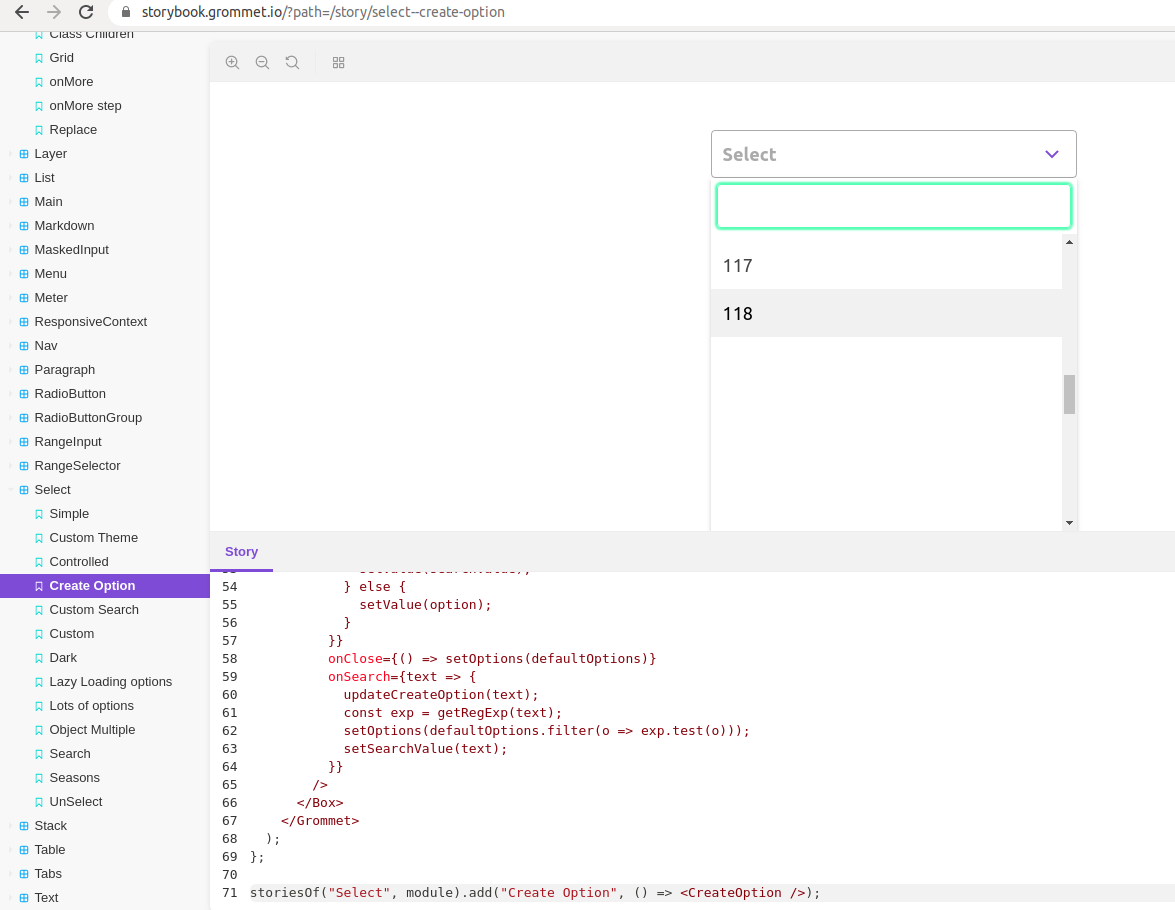Click the setSearchValue(text) code line
Screen dimensions: 1175x910
coord(425,749)
